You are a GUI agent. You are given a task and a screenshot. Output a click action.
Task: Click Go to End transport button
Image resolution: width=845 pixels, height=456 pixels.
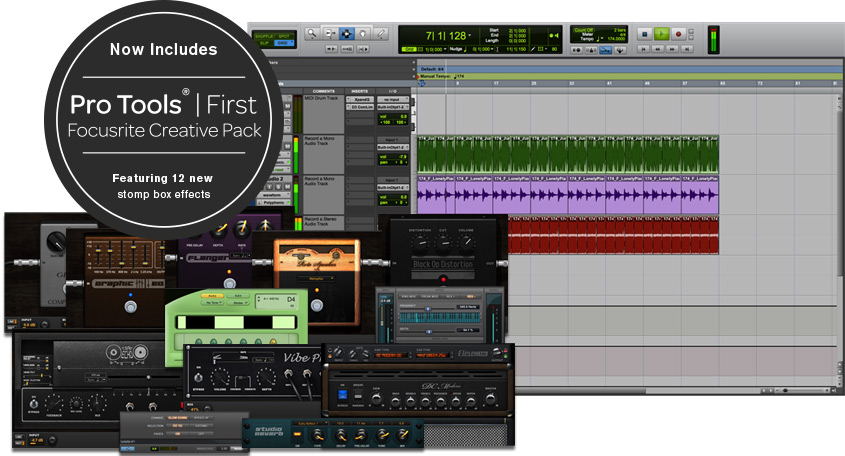tap(687, 49)
